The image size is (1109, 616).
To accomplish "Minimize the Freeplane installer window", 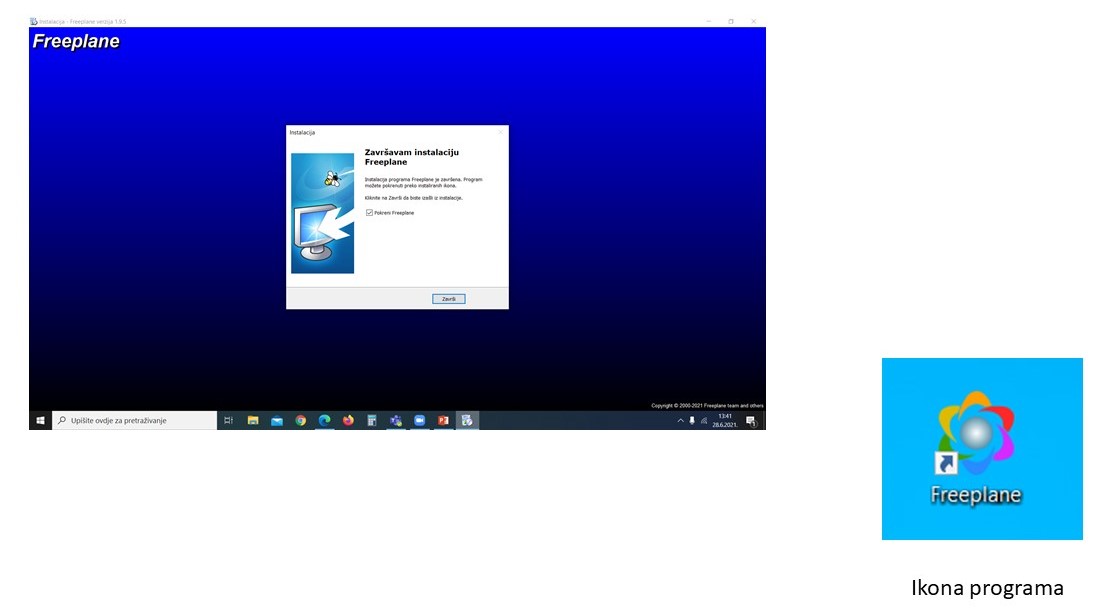I will pyautogui.click(x=708, y=21).
